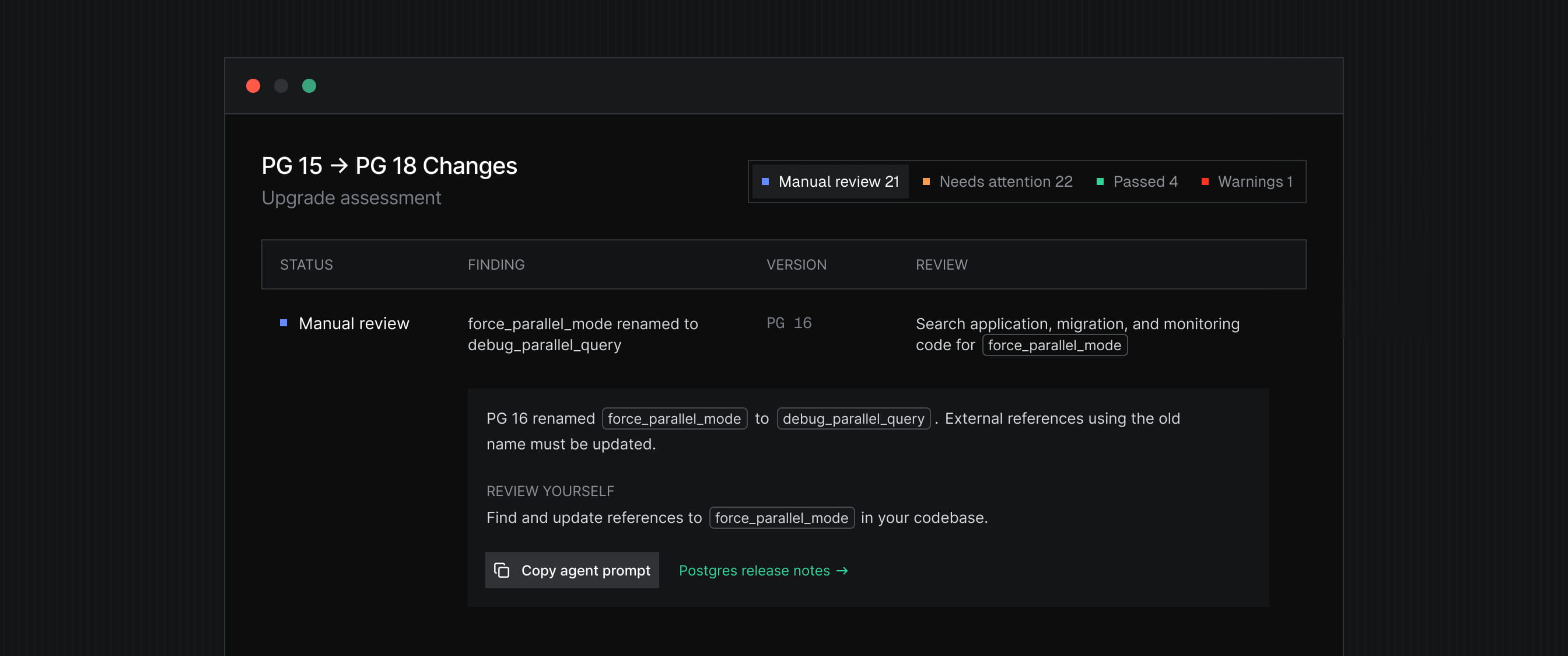Click the green square on the Passed tab

click(x=1100, y=182)
